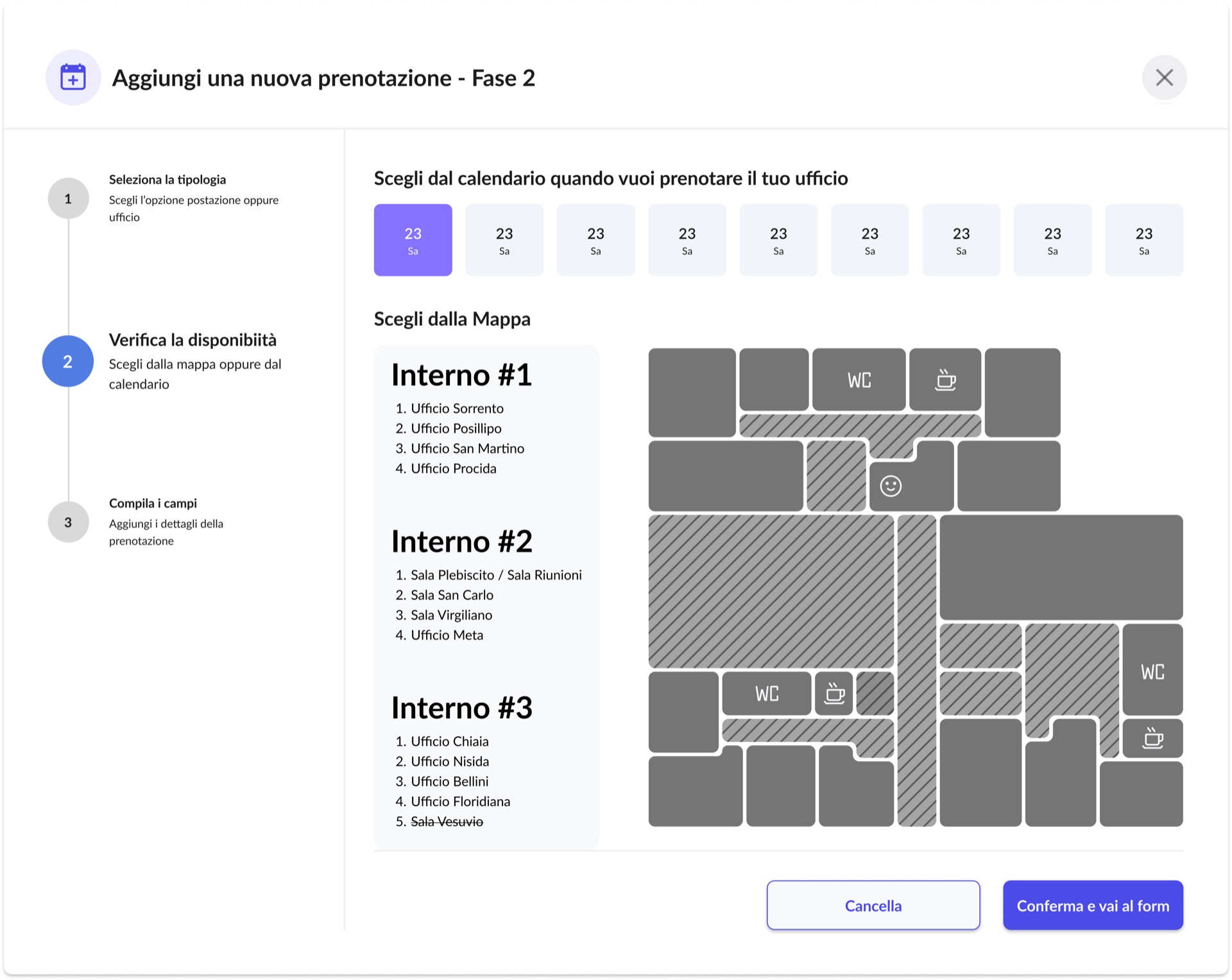Click the struck-through Sala Vesuvio entry
This screenshot has width=1232, height=980.
(447, 821)
